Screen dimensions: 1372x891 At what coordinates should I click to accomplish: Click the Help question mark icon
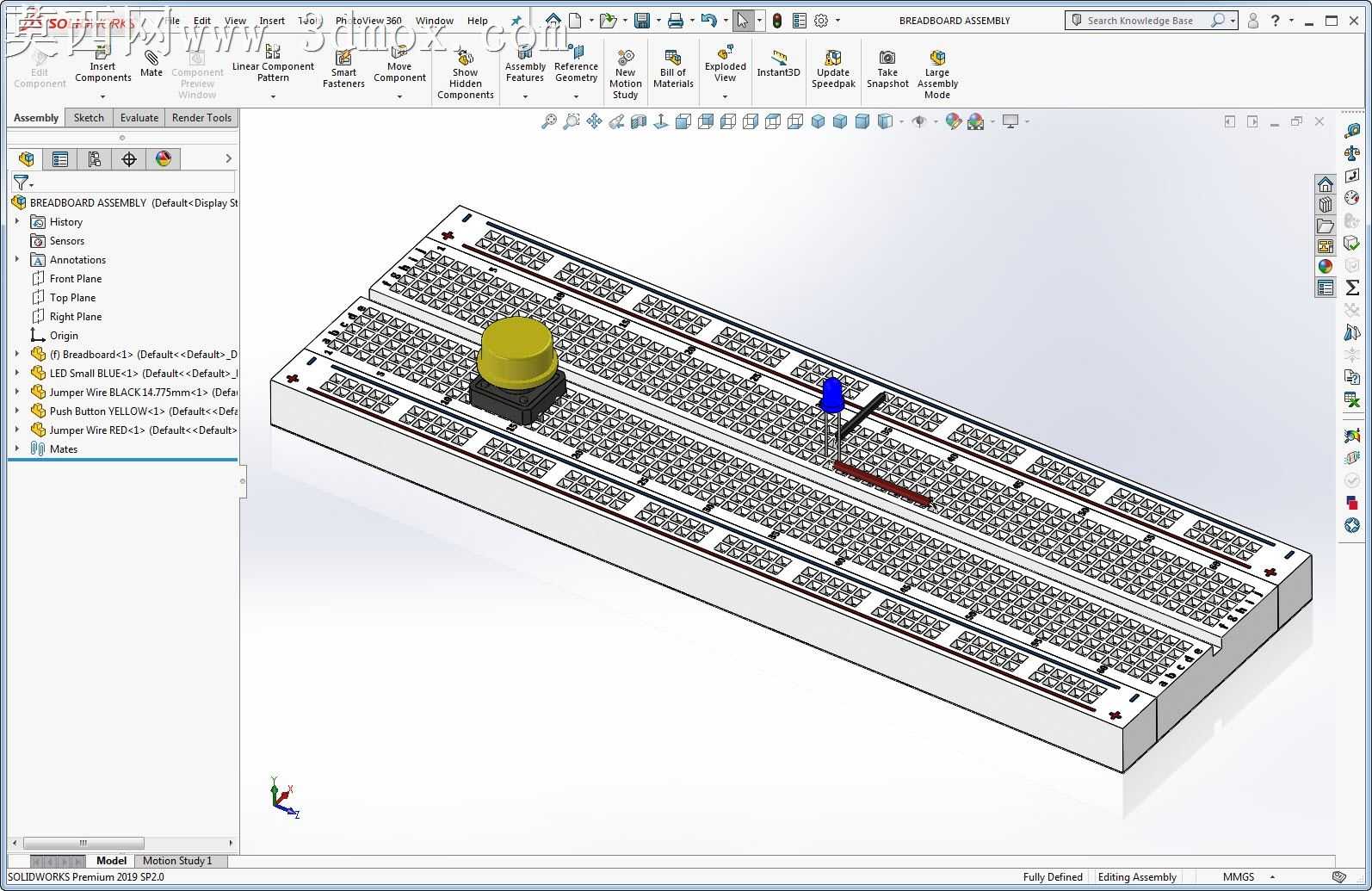click(1276, 20)
